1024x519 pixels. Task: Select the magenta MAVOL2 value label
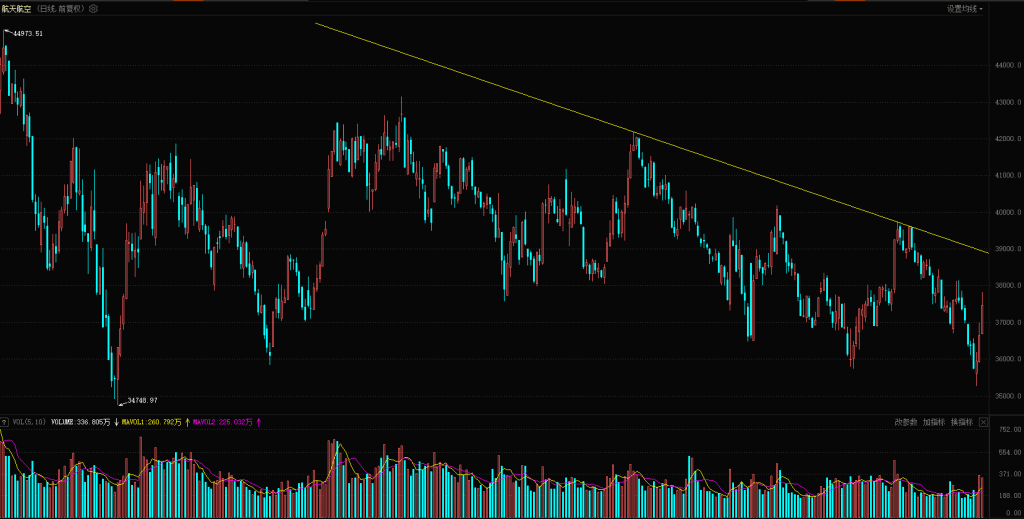tap(224, 423)
